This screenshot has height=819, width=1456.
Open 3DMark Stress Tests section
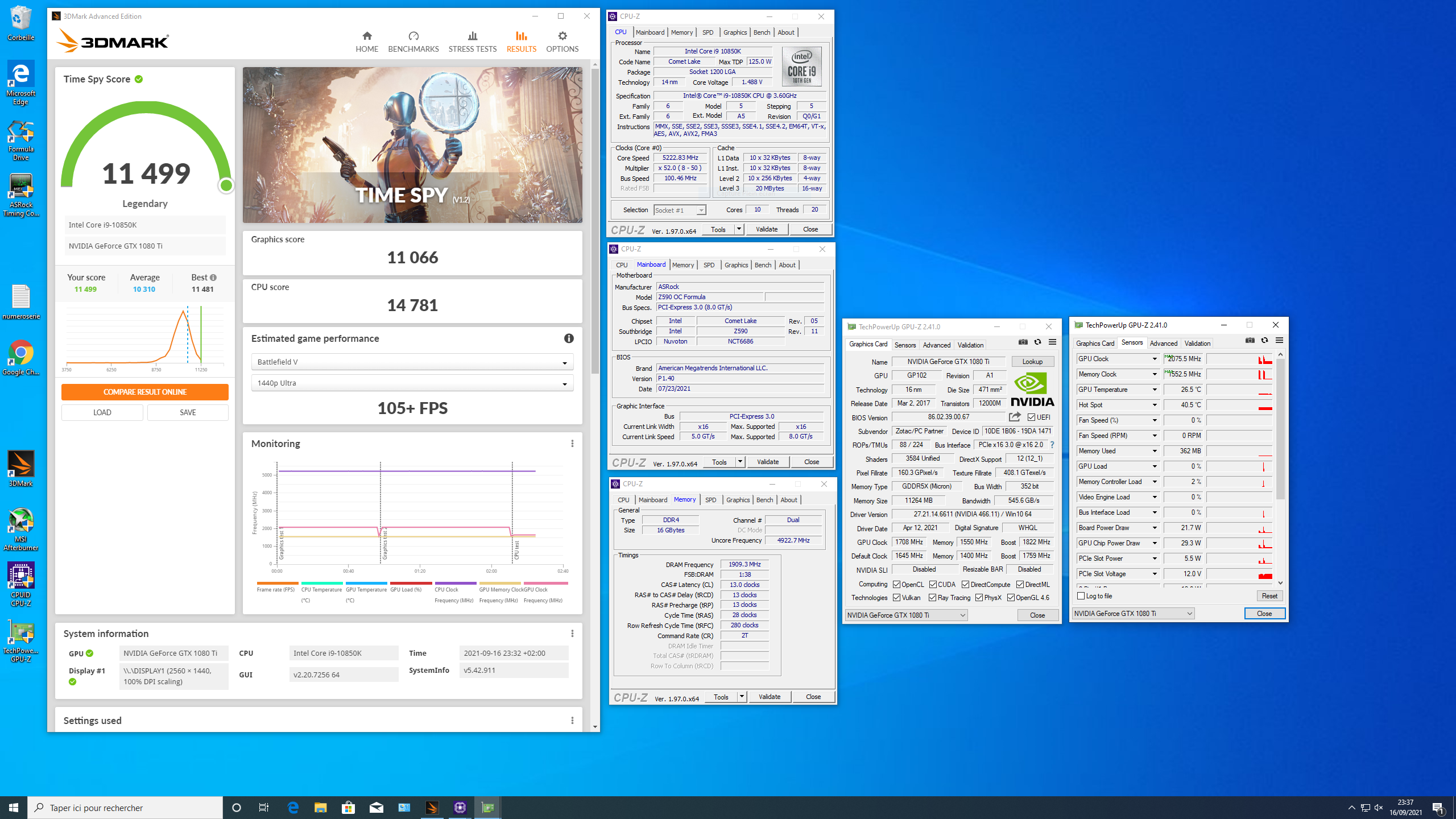click(x=472, y=42)
